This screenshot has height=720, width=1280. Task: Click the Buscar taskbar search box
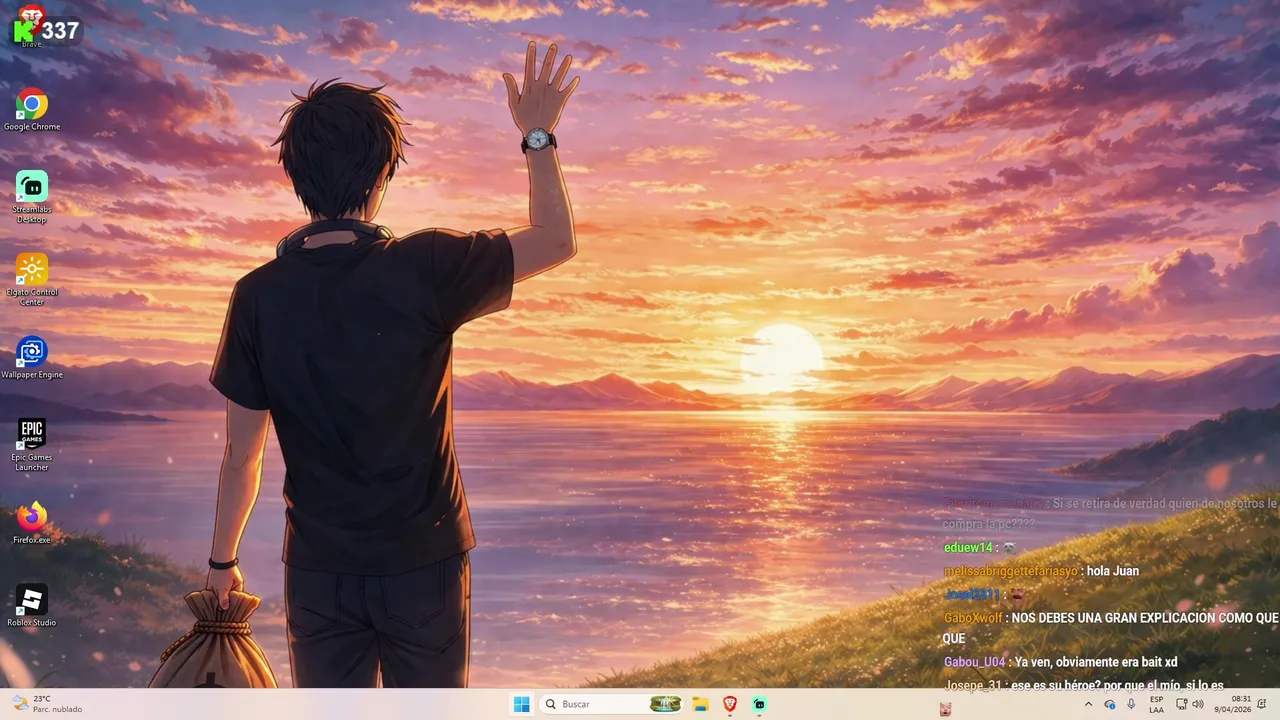click(x=612, y=704)
